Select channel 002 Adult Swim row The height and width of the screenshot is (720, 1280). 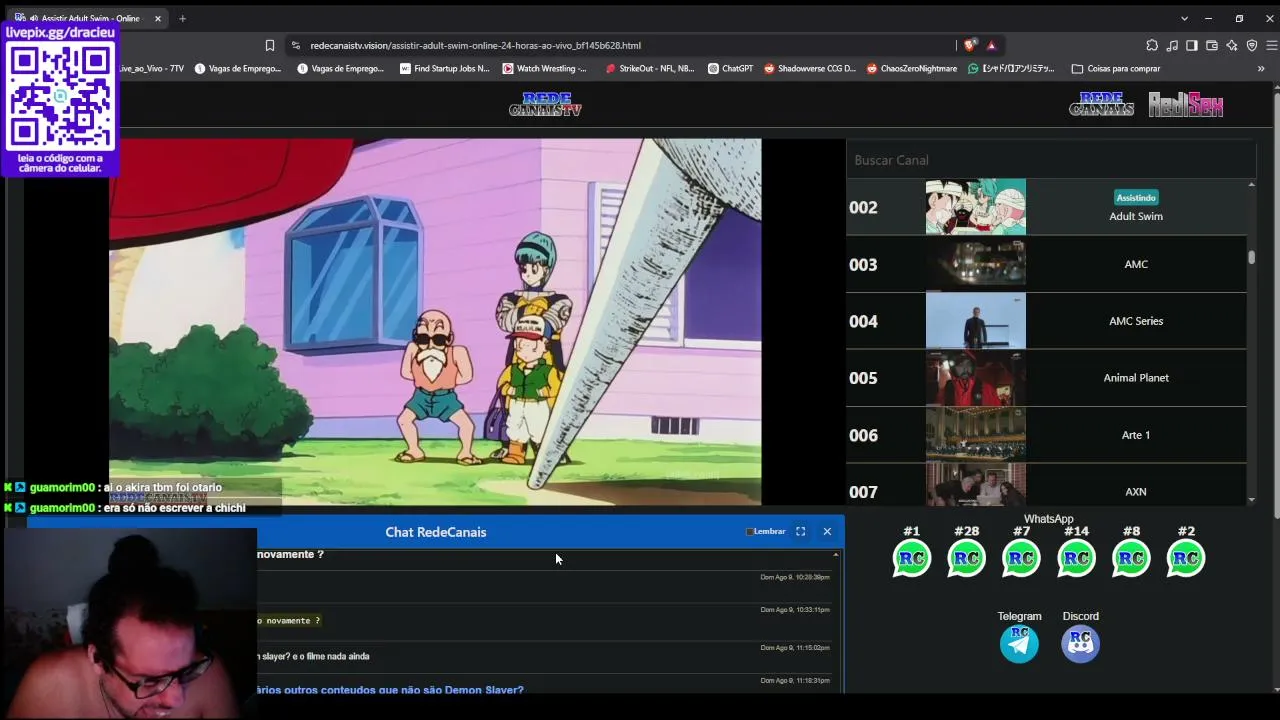[1046, 207]
